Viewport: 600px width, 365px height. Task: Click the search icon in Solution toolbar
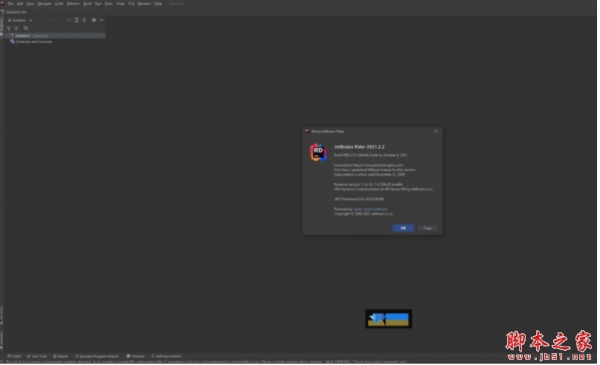[x=26, y=28]
